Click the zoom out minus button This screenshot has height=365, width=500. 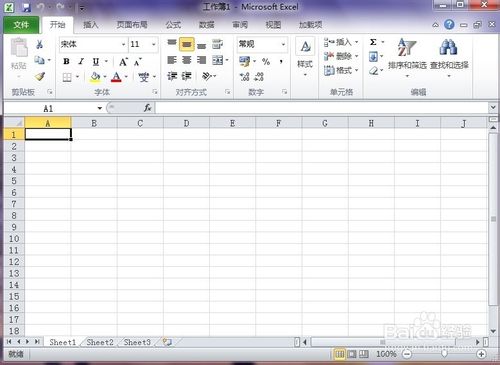tap(407, 354)
